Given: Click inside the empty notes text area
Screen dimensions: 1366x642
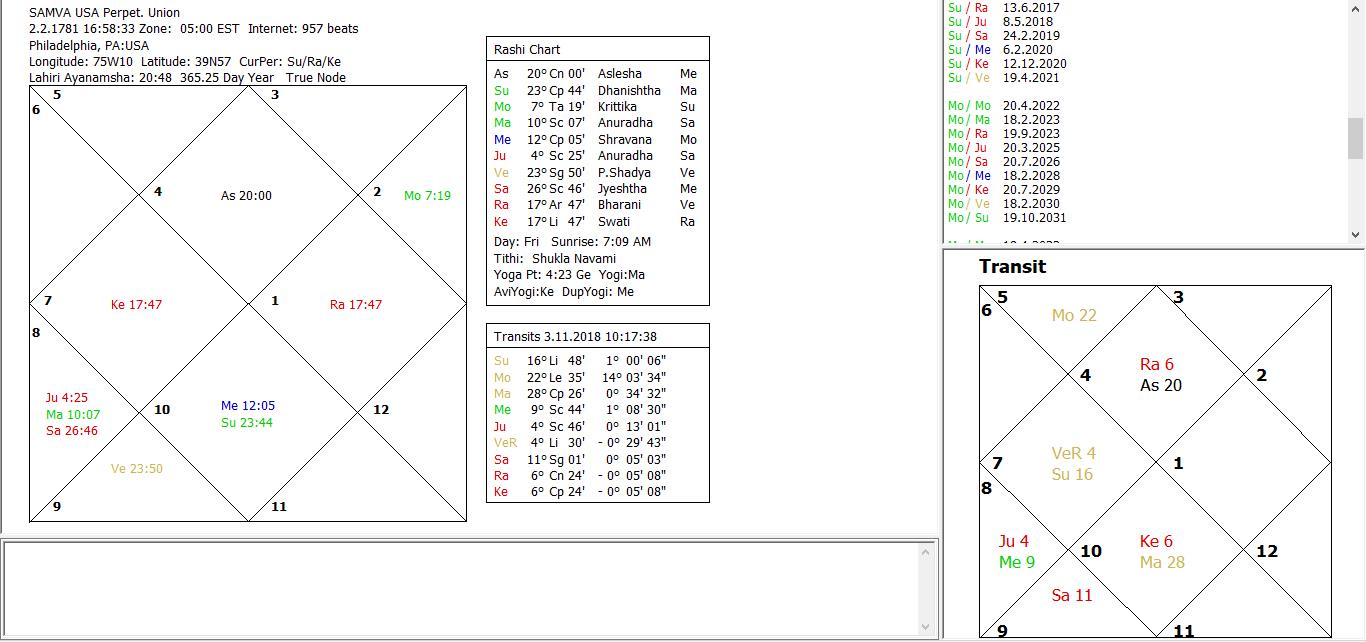Looking at the screenshot, I should pos(460,588).
